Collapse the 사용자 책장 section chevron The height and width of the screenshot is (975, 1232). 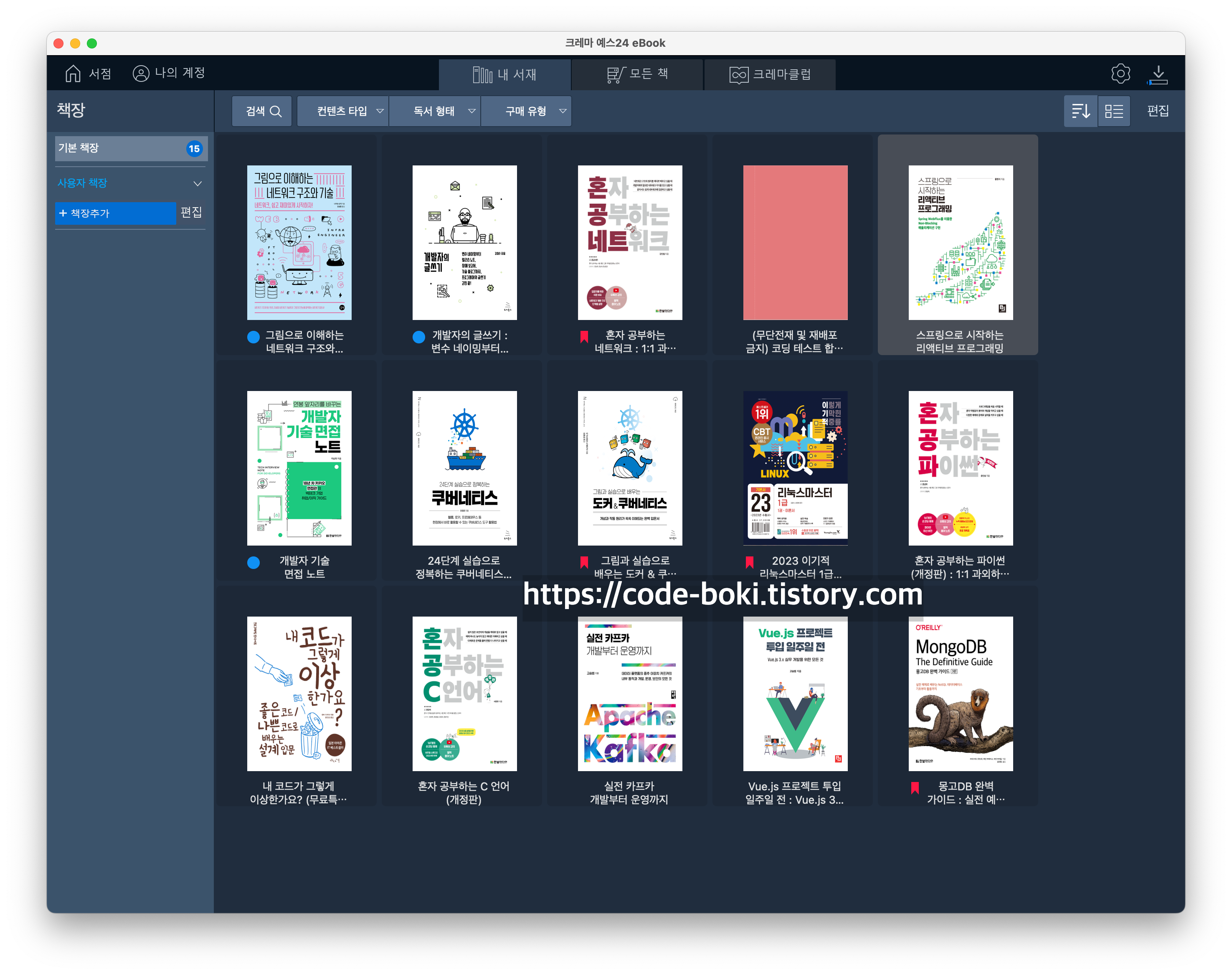click(198, 184)
